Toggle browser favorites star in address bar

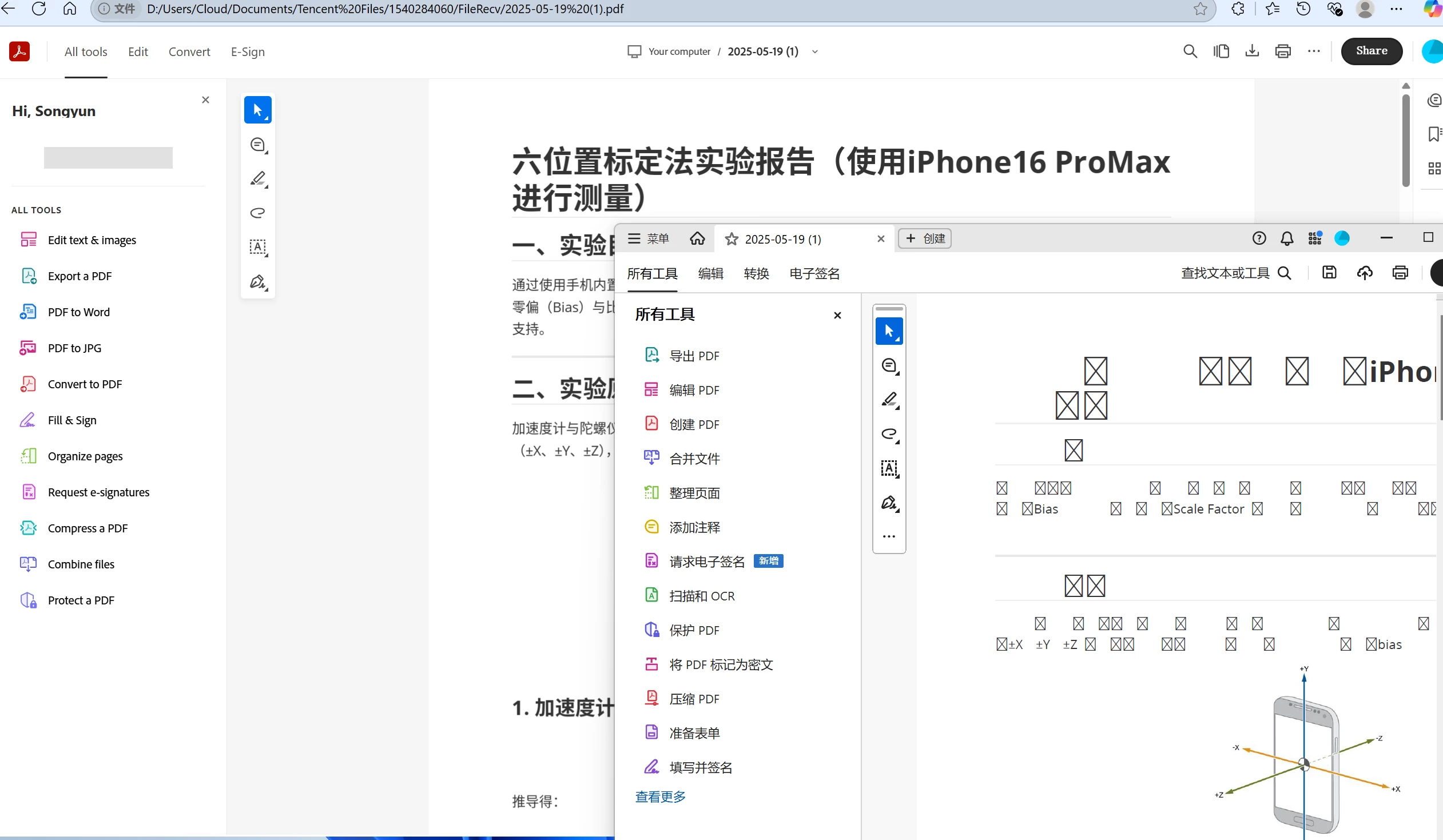[1200, 9]
